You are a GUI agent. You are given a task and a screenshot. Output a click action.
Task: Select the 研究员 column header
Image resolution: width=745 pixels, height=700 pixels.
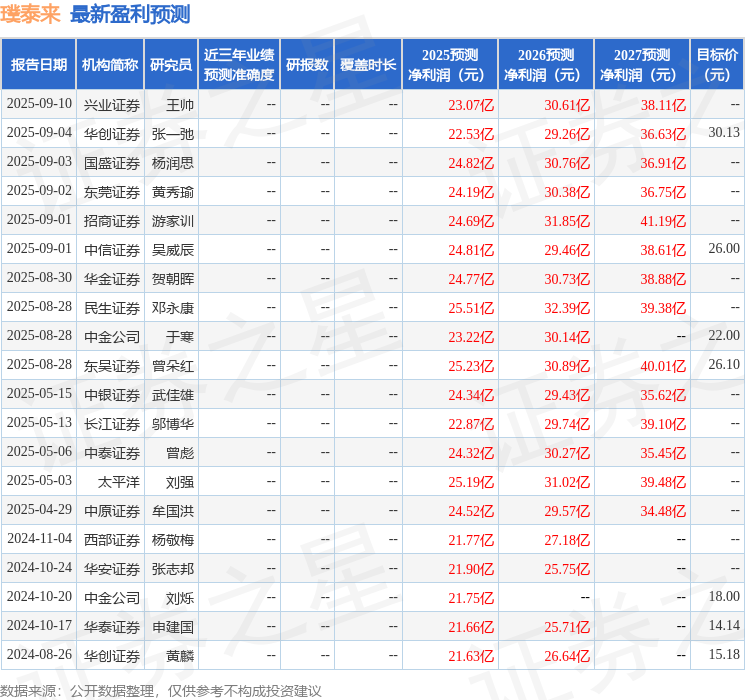[x=171, y=65]
